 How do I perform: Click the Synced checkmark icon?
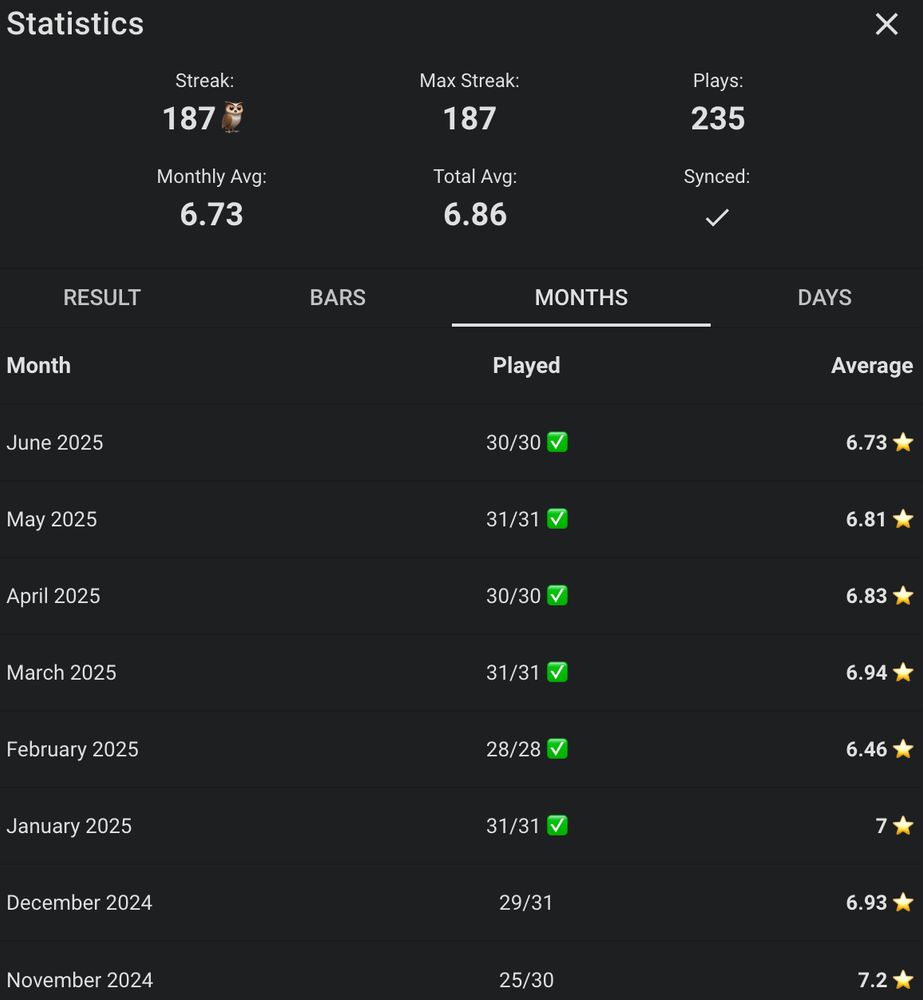click(x=717, y=216)
